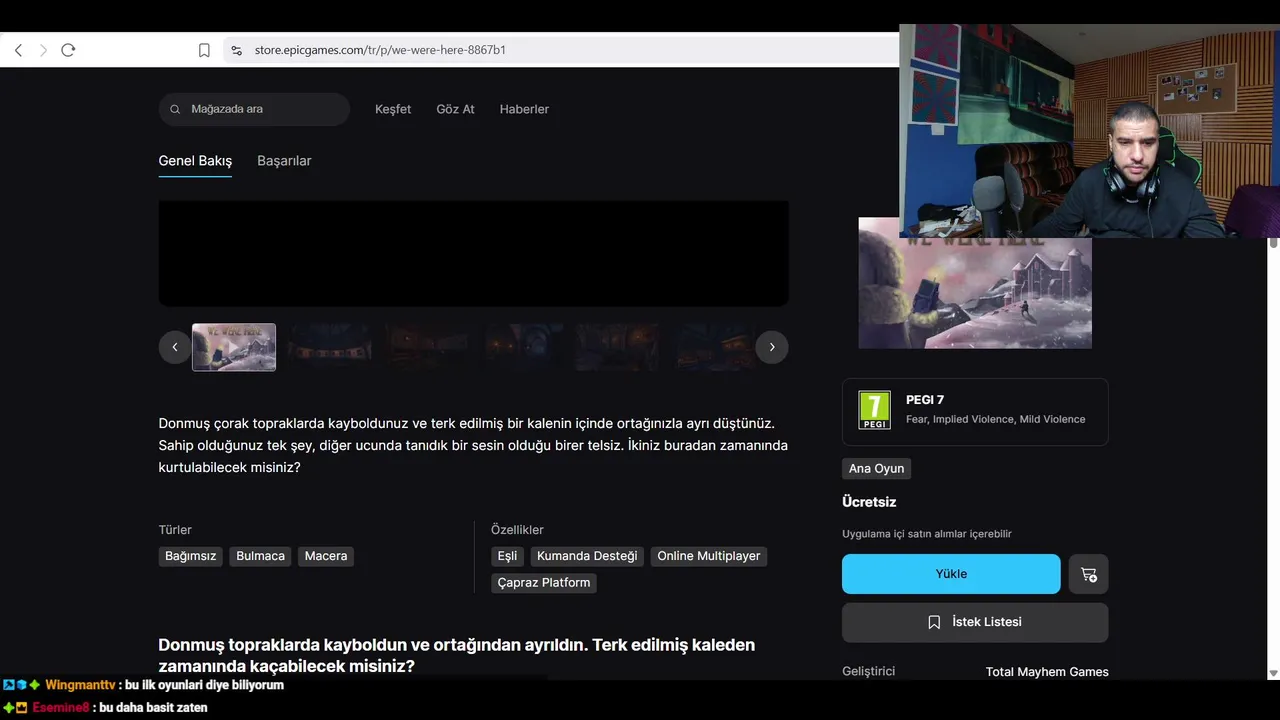Click the Geliştirici label

pyautogui.click(x=869, y=672)
